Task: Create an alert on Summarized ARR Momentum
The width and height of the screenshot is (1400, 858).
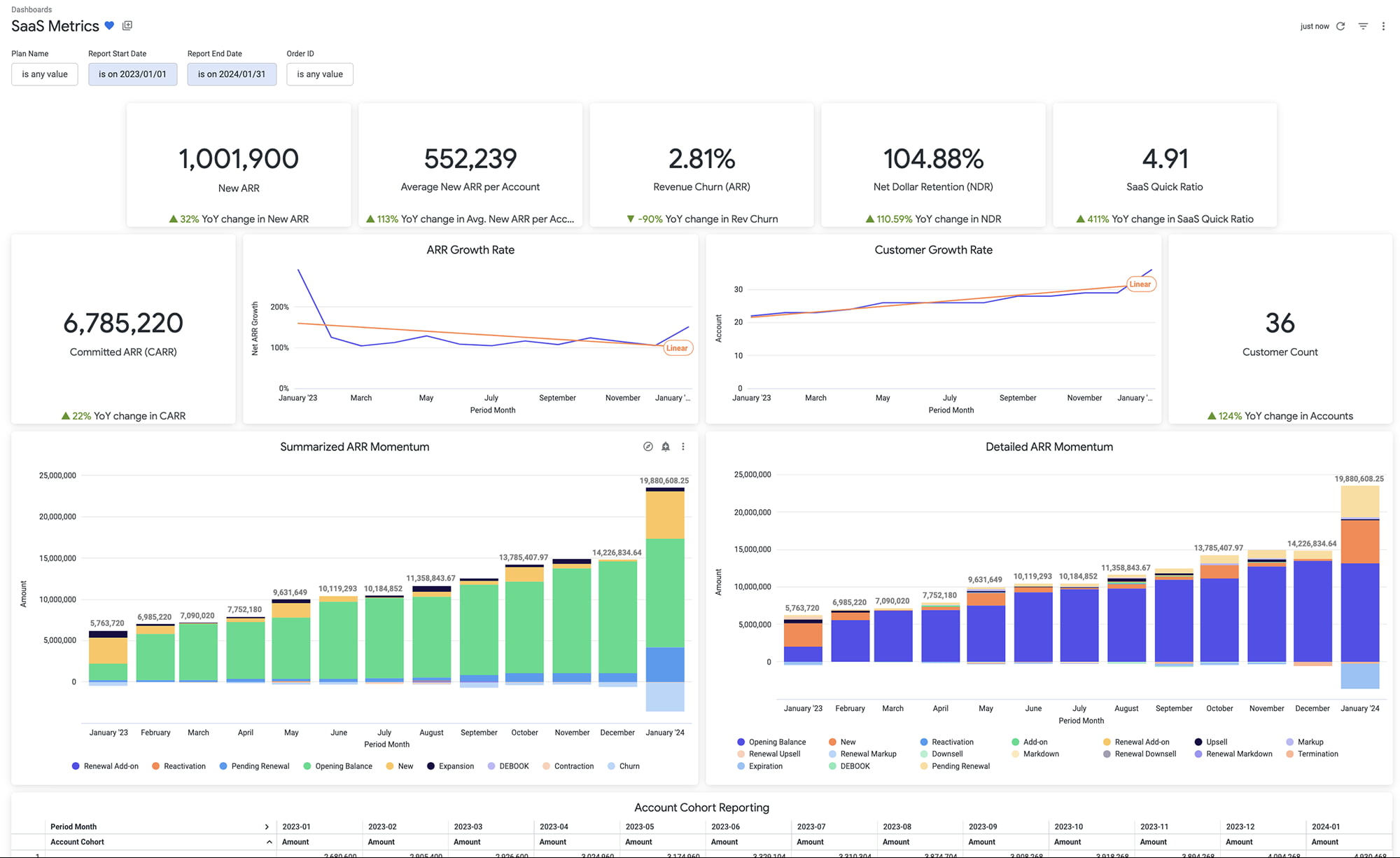Action: pos(666,446)
